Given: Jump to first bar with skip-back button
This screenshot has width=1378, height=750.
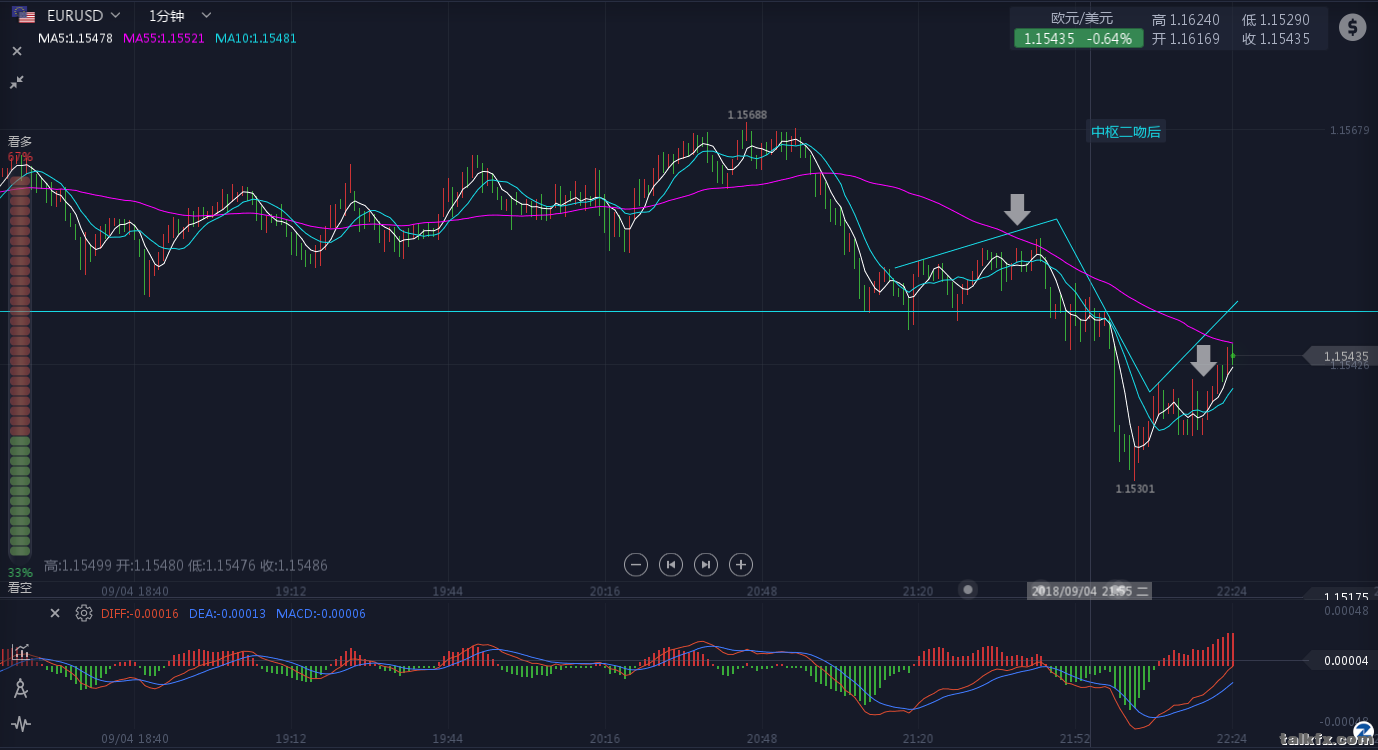Looking at the screenshot, I should (671, 565).
